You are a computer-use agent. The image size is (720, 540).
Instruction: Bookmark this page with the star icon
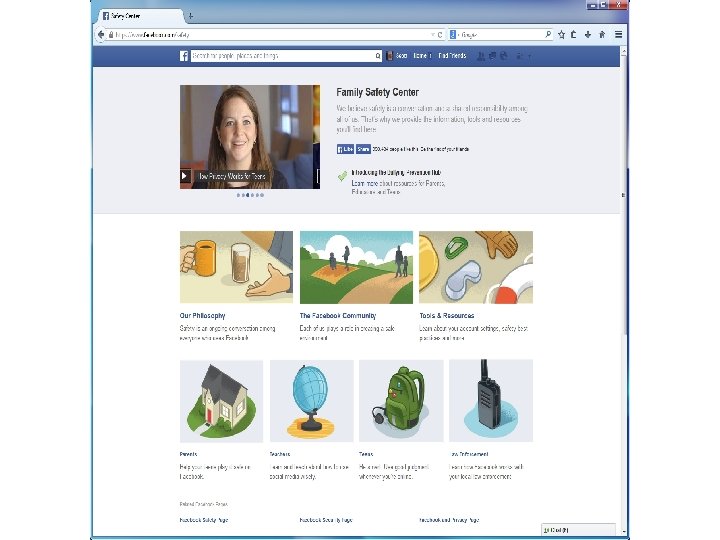click(561, 34)
